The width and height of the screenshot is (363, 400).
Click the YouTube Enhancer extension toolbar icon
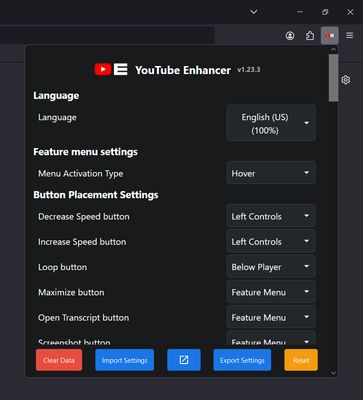coord(330,35)
